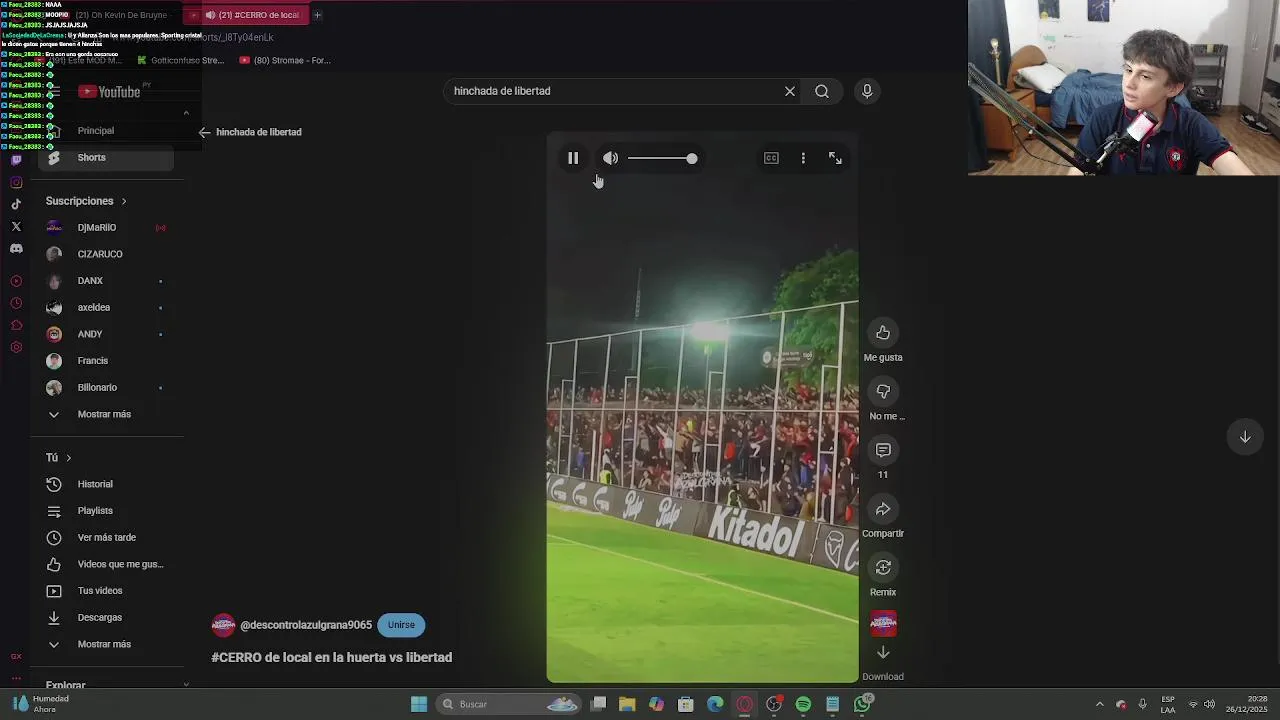Image resolution: width=1280 pixels, height=720 pixels.
Task: Open a new browser tab with plus
Action: point(317,15)
